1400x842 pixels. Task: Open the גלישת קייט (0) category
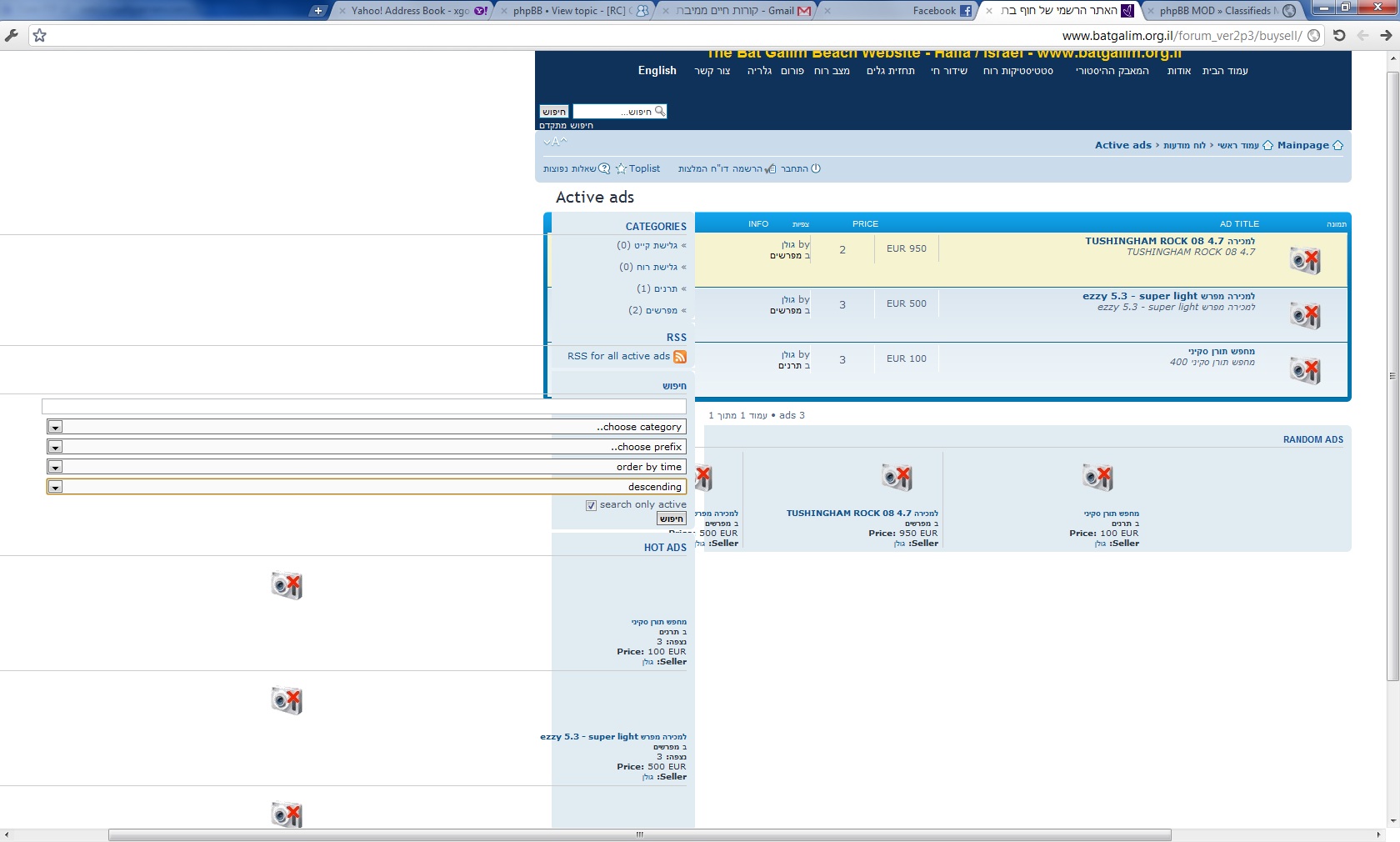tap(647, 245)
